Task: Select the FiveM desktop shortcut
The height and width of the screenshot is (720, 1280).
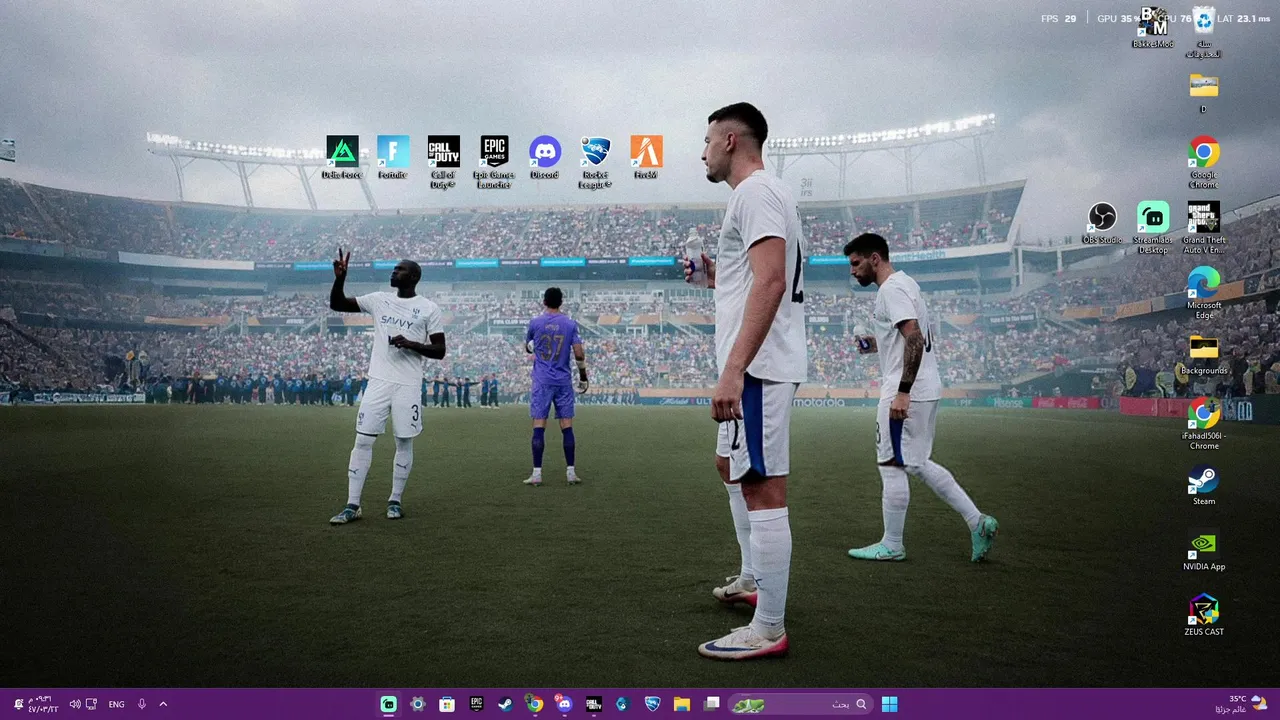Action: [646, 158]
